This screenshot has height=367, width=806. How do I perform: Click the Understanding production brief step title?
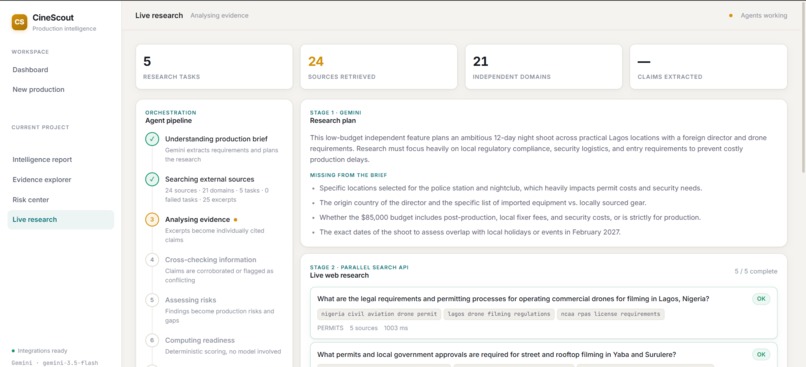click(x=216, y=139)
